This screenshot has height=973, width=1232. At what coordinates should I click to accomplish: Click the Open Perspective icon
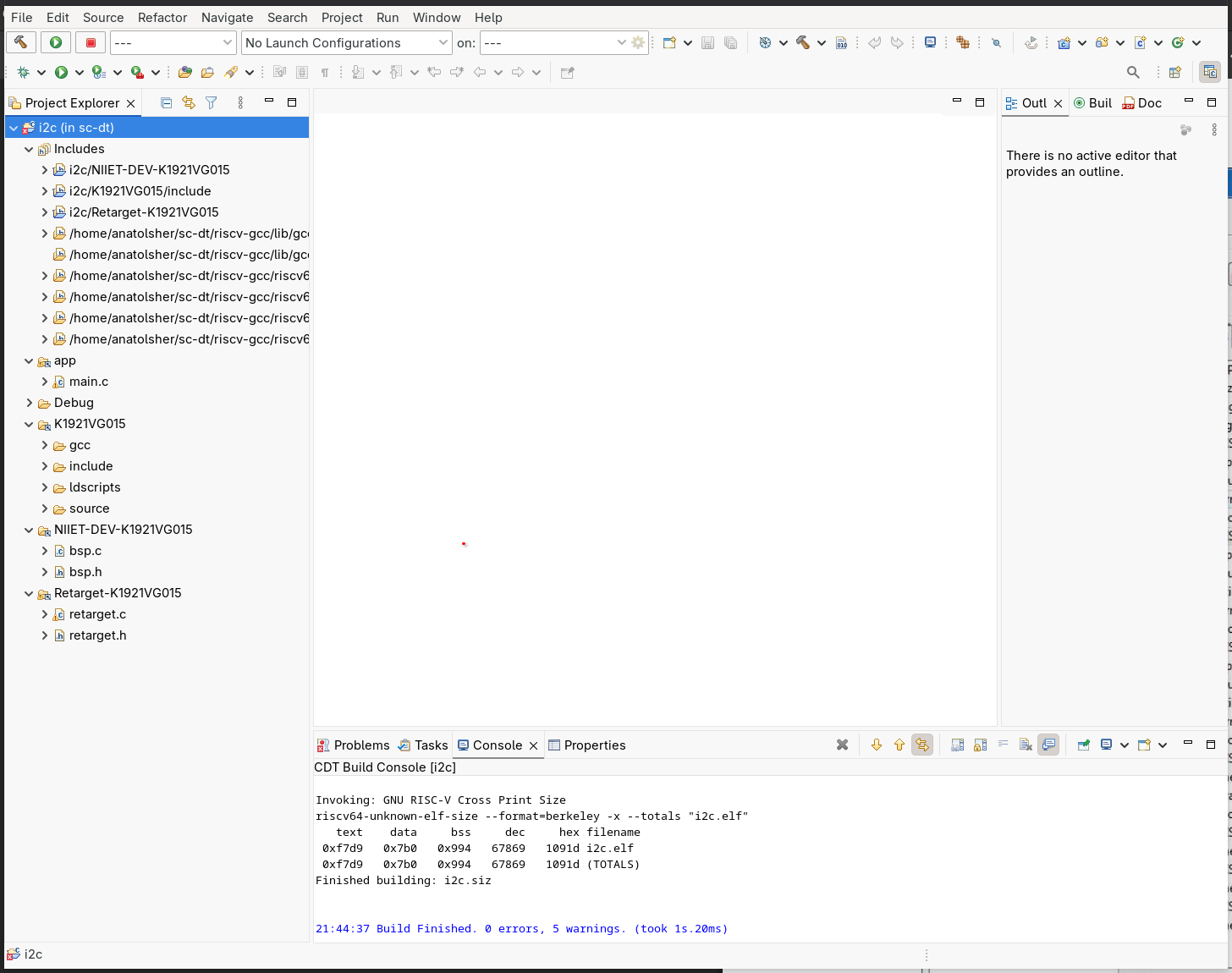pyautogui.click(x=1174, y=73)
